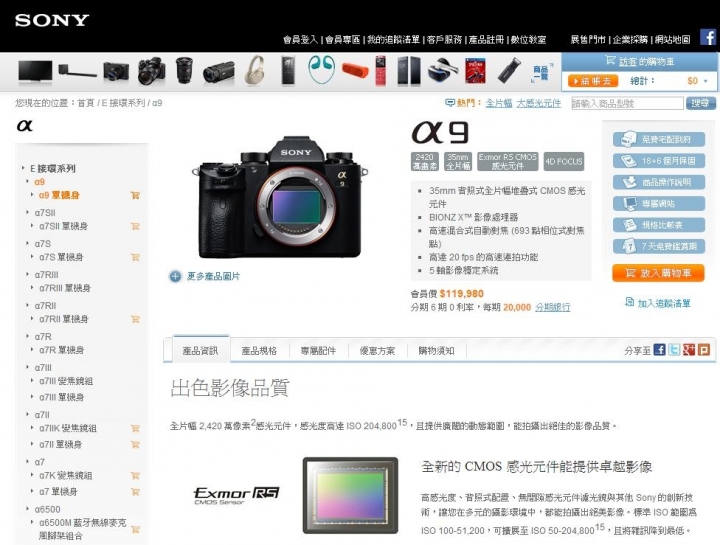Screen dimensions: 720x545
Task: Select the camera lens category icon
Action: tap(185, 70)
